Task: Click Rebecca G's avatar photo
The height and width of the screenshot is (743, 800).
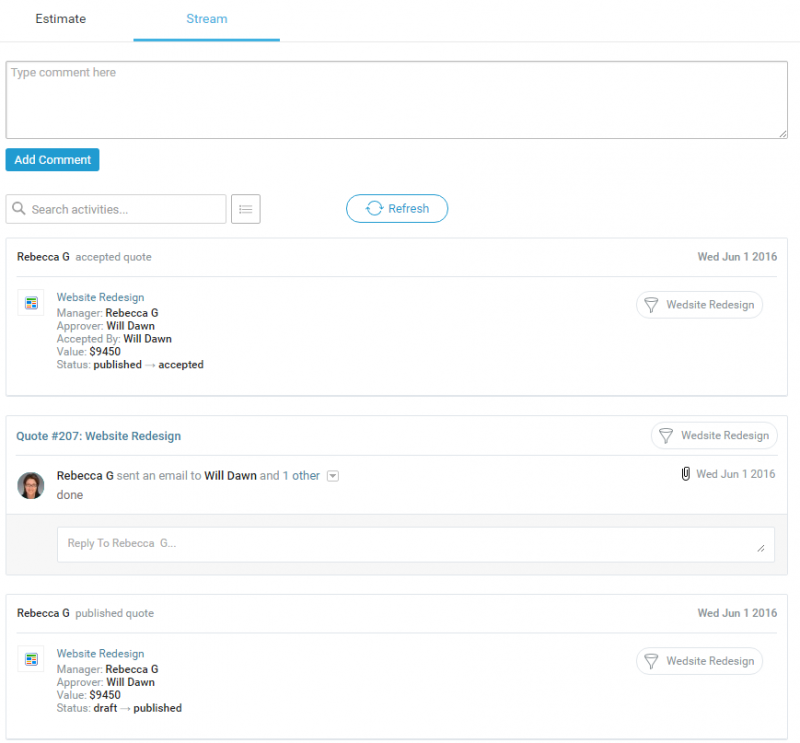Action: [31, 485]
